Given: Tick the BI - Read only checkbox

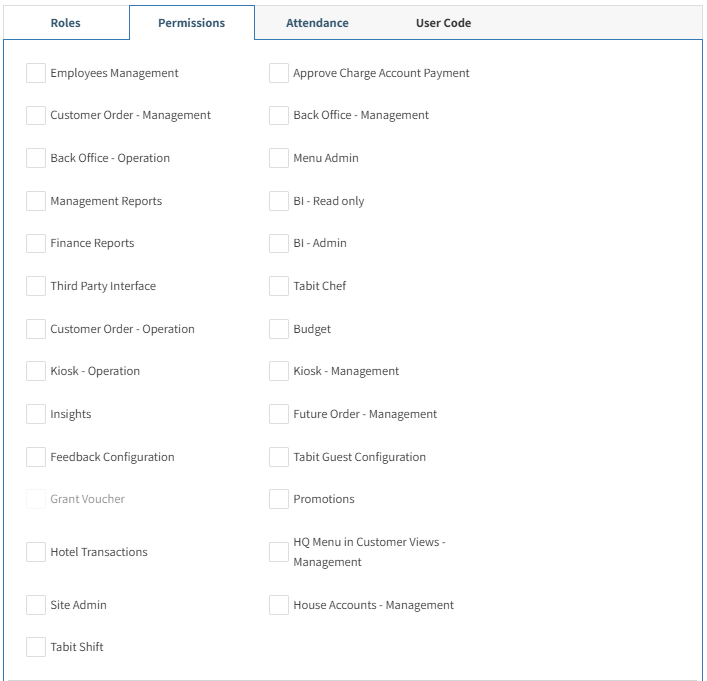Looking at the screenshot, I should click(279, 201).
